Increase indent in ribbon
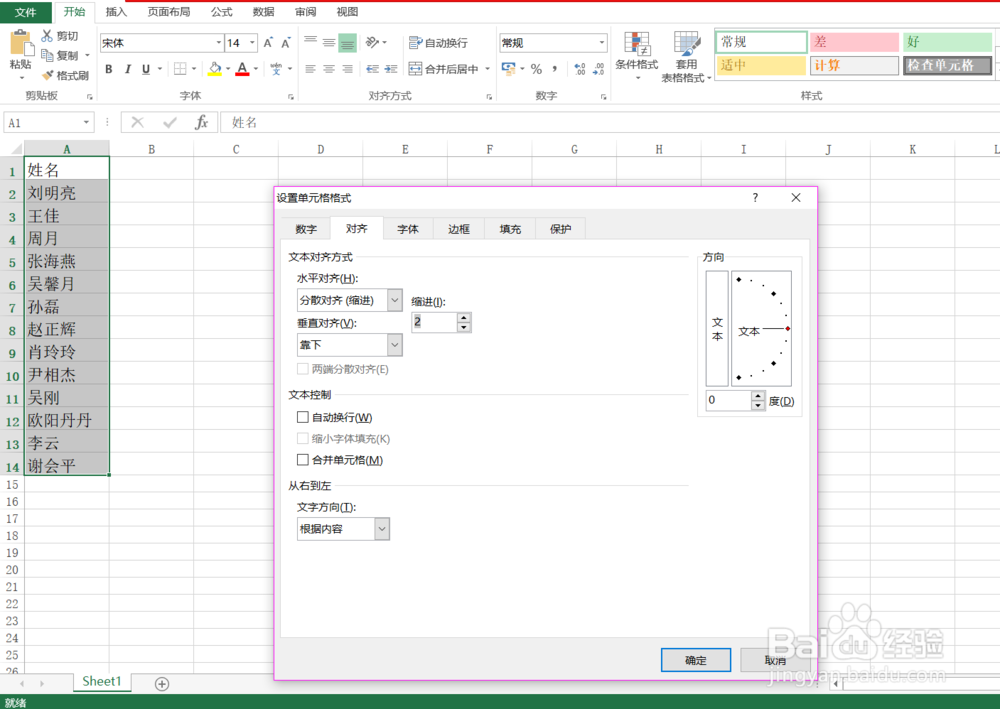1000x709 pixels. click(391, 69)
